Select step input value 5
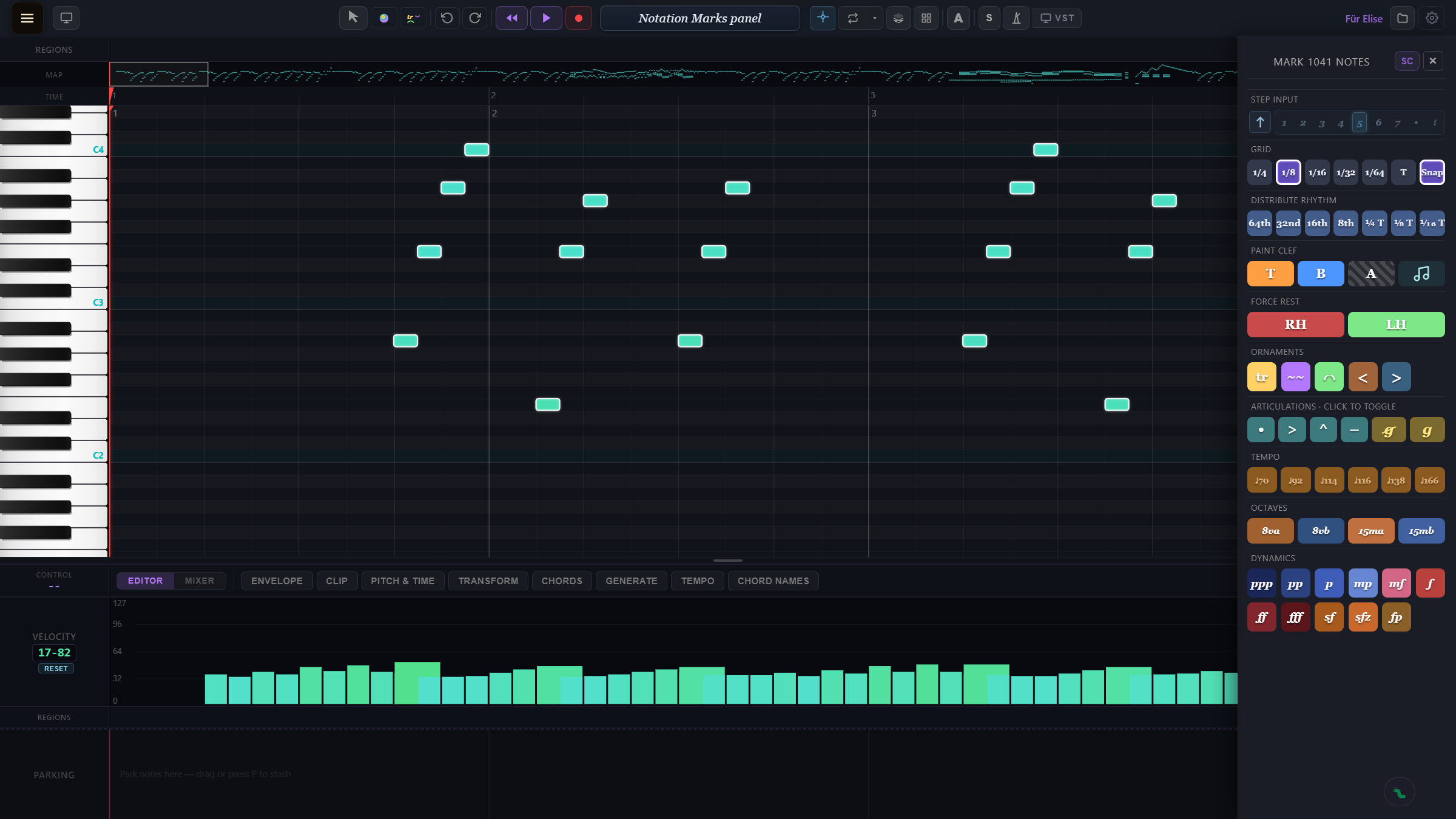This screenshot has width=1456, height=819. tap(1360, 123)
